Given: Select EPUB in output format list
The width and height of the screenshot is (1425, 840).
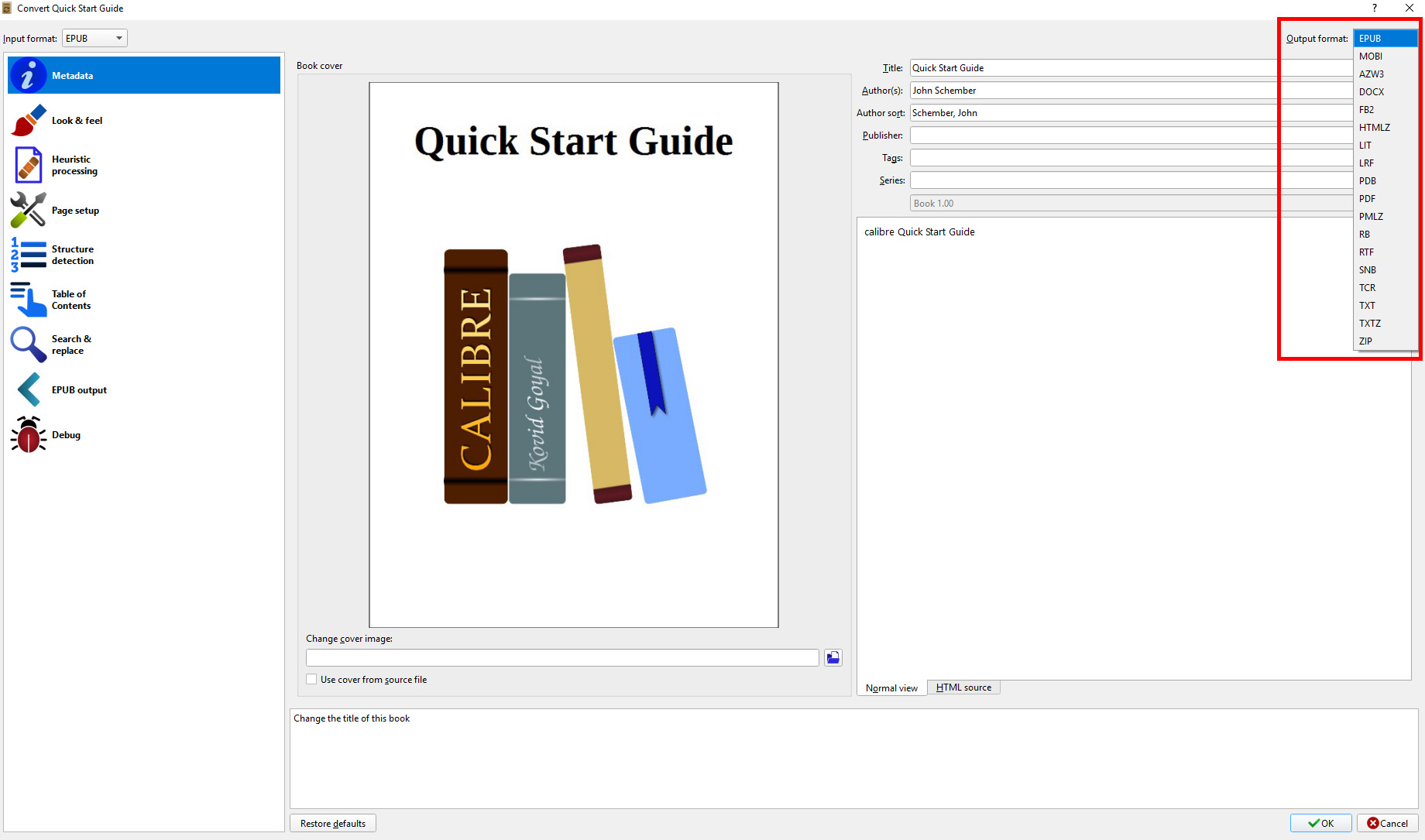Looking at the screenshot, I should (x=1386, y=38).
